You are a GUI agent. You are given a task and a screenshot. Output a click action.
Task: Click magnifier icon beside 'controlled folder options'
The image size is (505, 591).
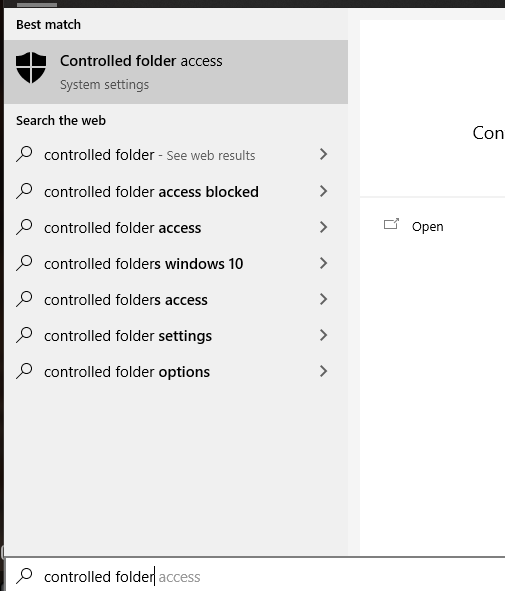[x=24, y=371]
